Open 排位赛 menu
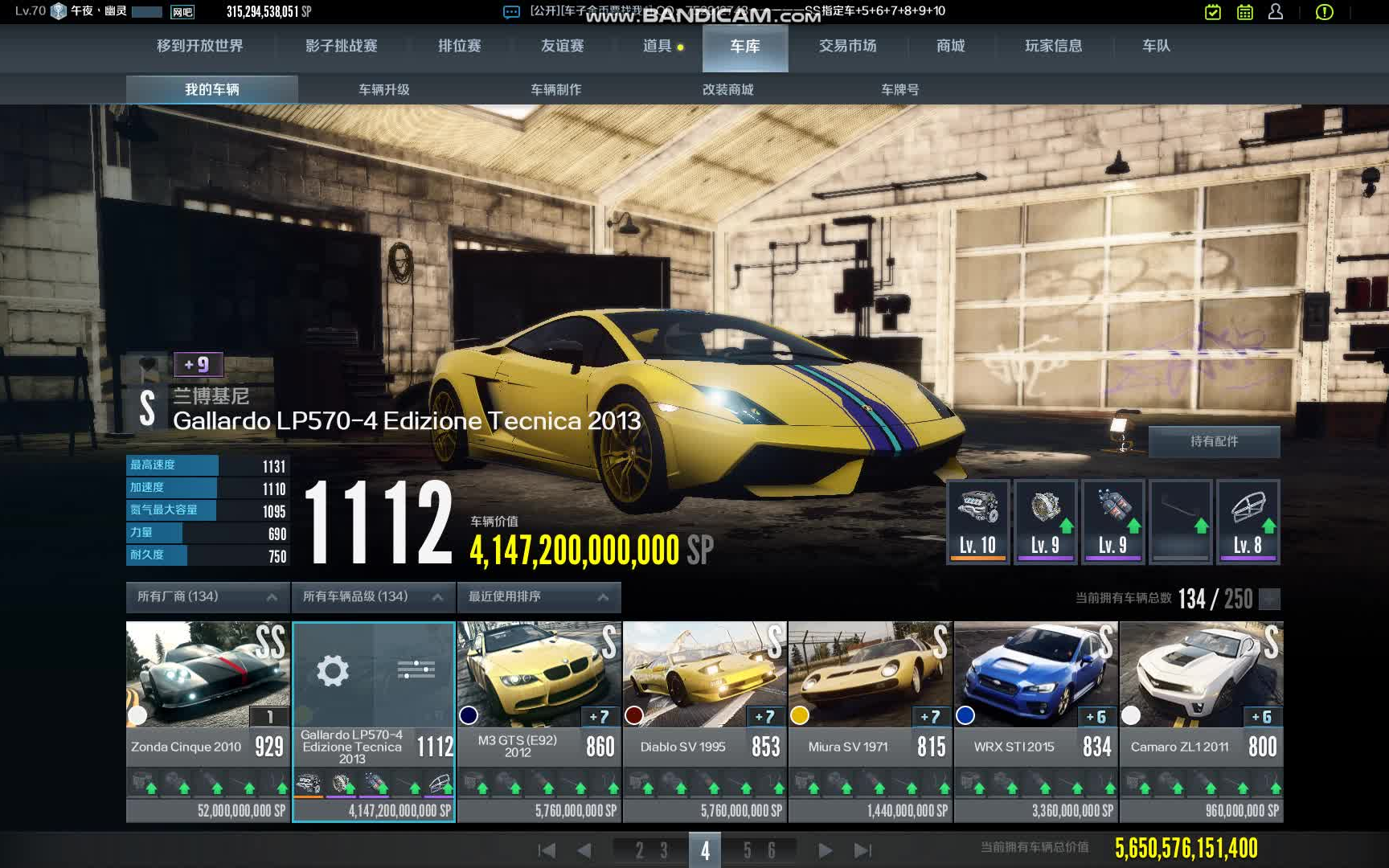This screenshot has width=1389, height=868. [460, 47]
